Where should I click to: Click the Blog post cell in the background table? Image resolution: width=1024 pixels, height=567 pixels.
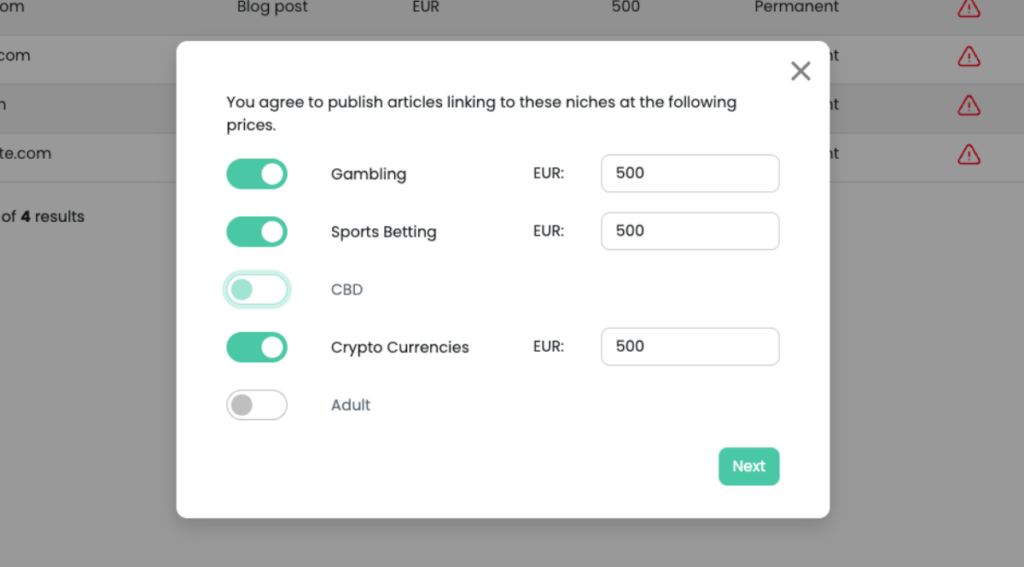pyautogui.click(x=272, y=7)
